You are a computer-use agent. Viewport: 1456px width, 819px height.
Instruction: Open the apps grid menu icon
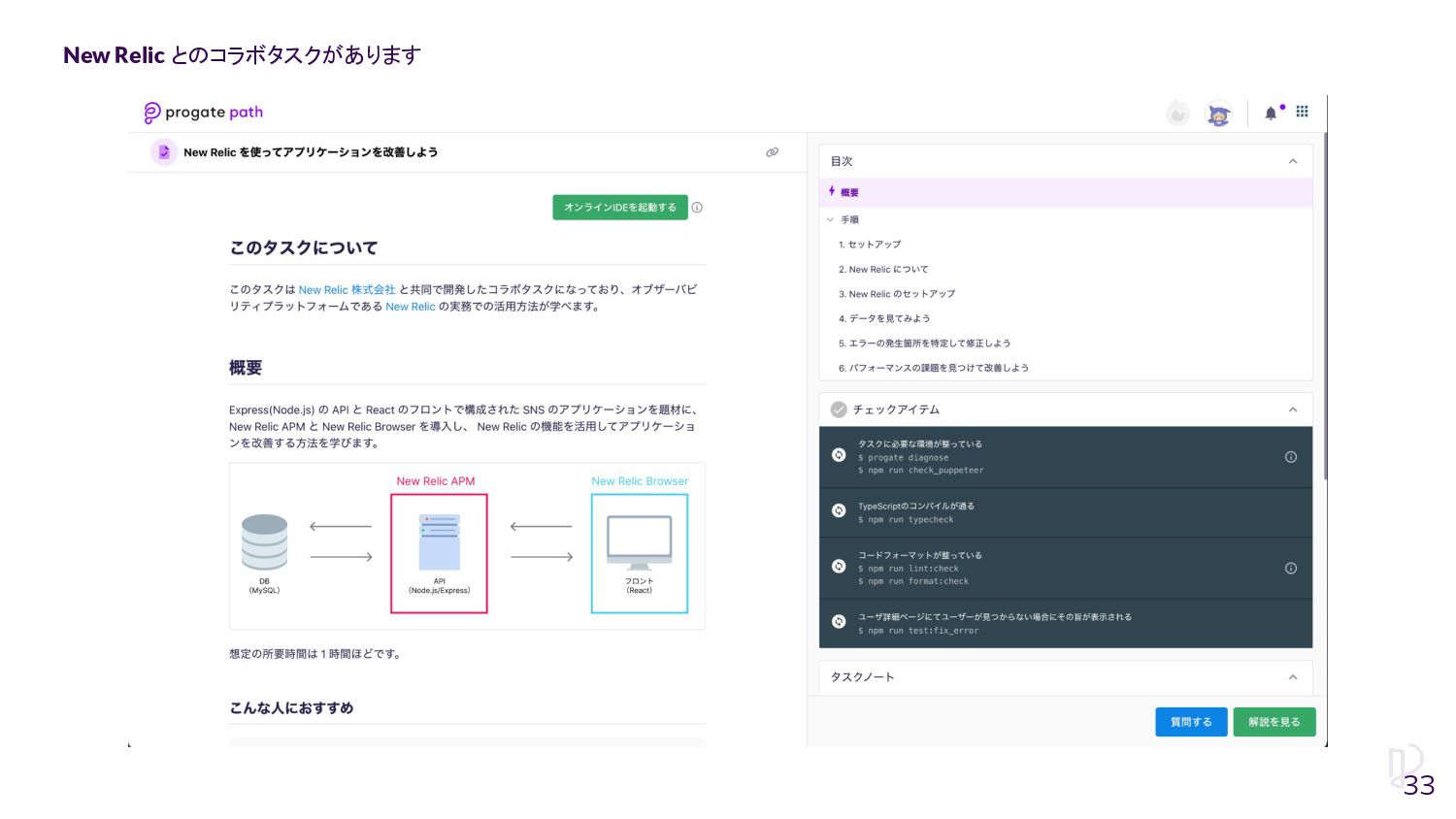[x=1302, y=112]
